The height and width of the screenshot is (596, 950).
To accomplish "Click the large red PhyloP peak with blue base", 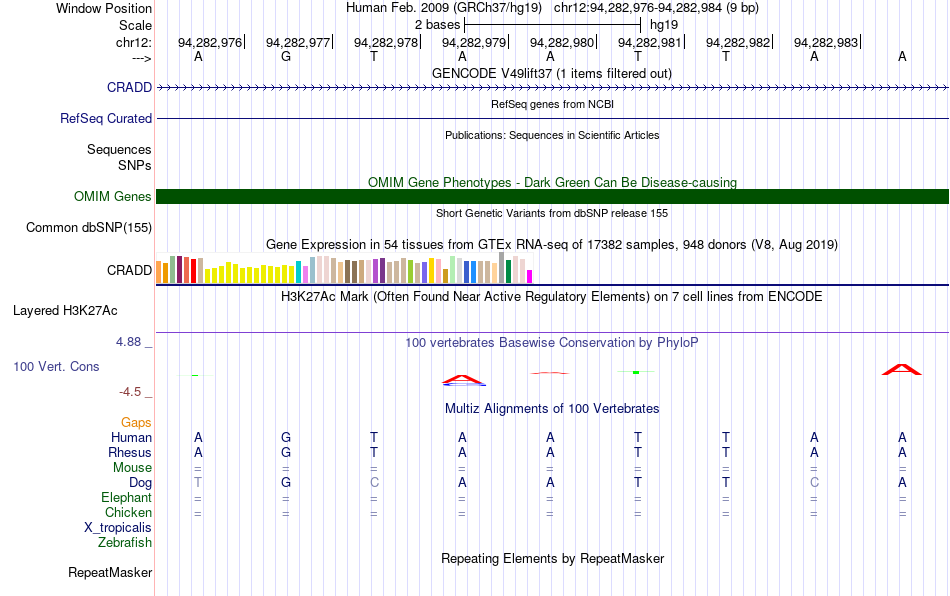I will pyautogui.click(x=463, y=380).
